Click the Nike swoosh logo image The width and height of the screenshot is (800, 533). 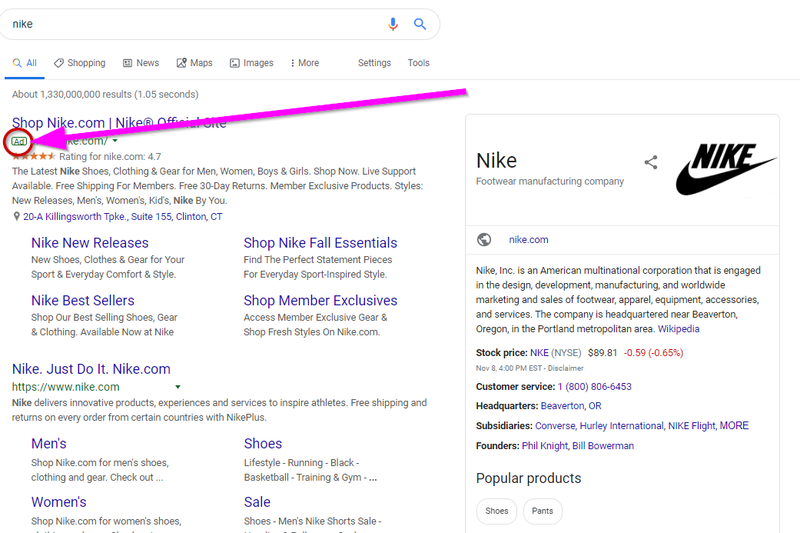[726, 169]
